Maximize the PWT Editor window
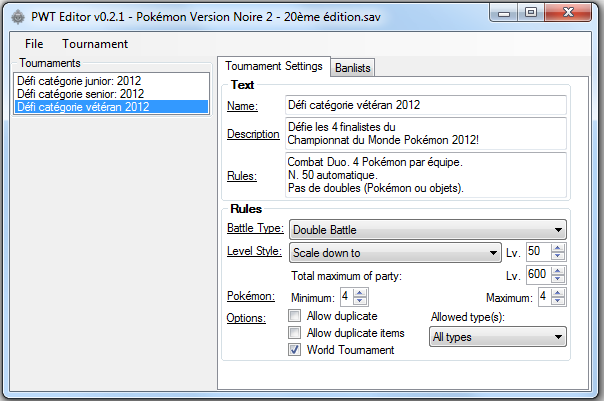 point(531,13)
